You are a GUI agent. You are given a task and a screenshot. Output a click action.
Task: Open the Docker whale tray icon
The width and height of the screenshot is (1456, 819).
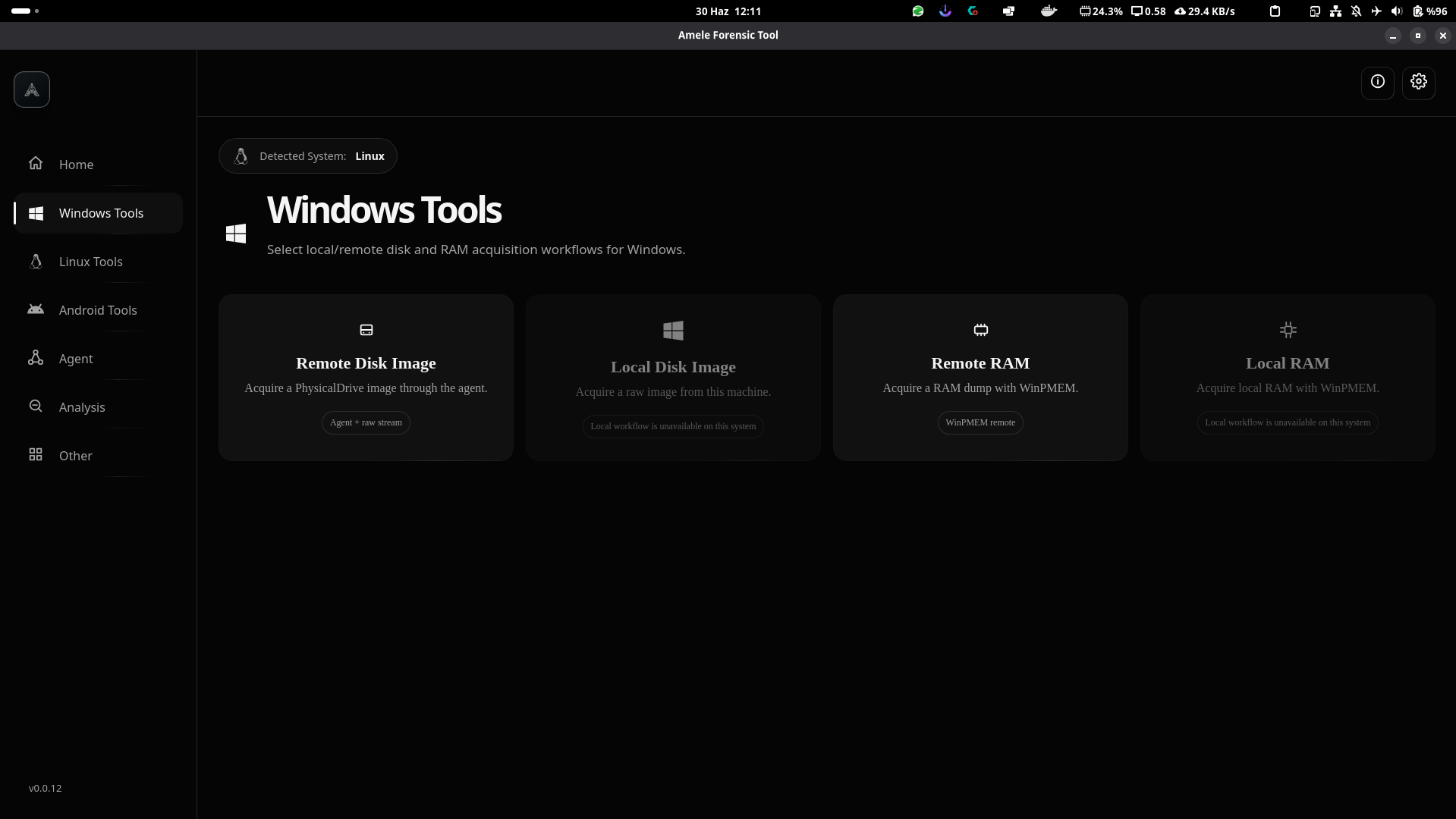[x=1049, y=11]
